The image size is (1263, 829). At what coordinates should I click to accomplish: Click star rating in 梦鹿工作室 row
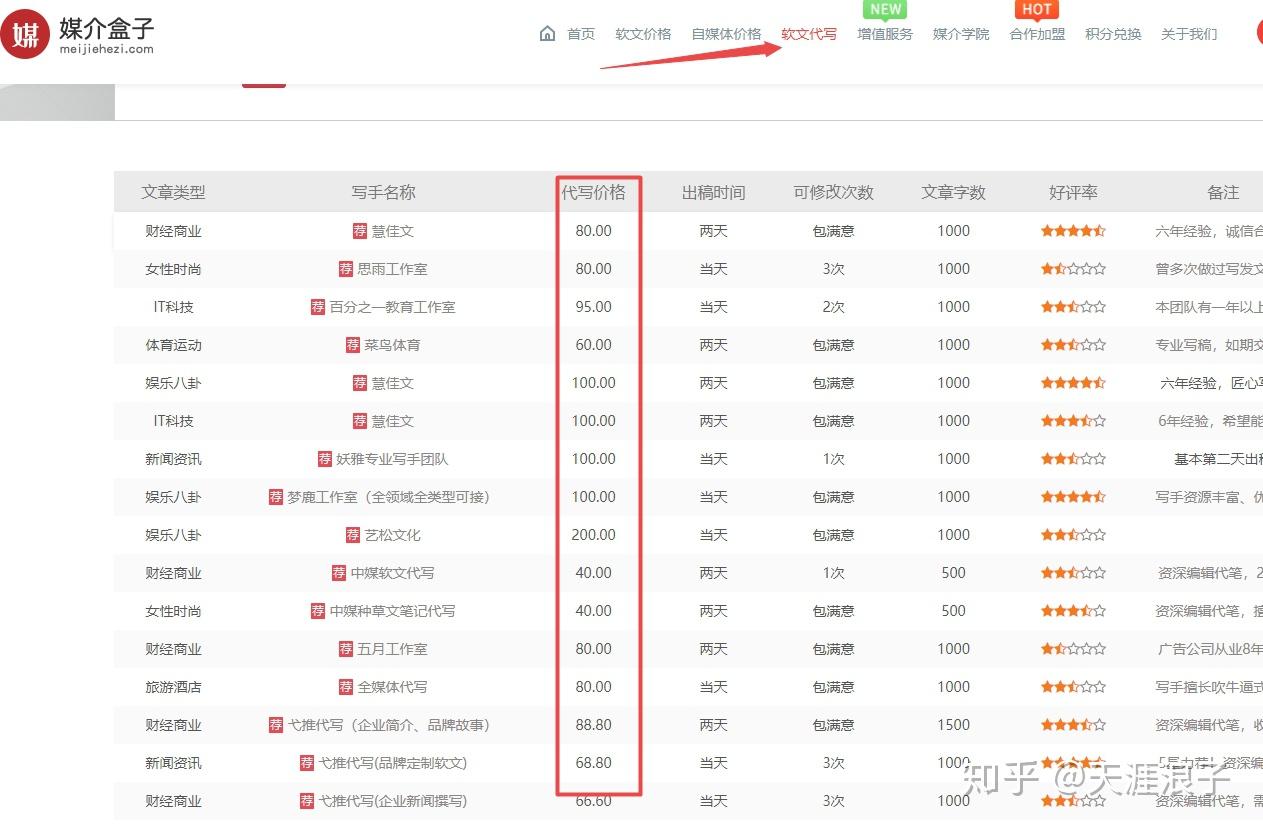(1073, 497)
